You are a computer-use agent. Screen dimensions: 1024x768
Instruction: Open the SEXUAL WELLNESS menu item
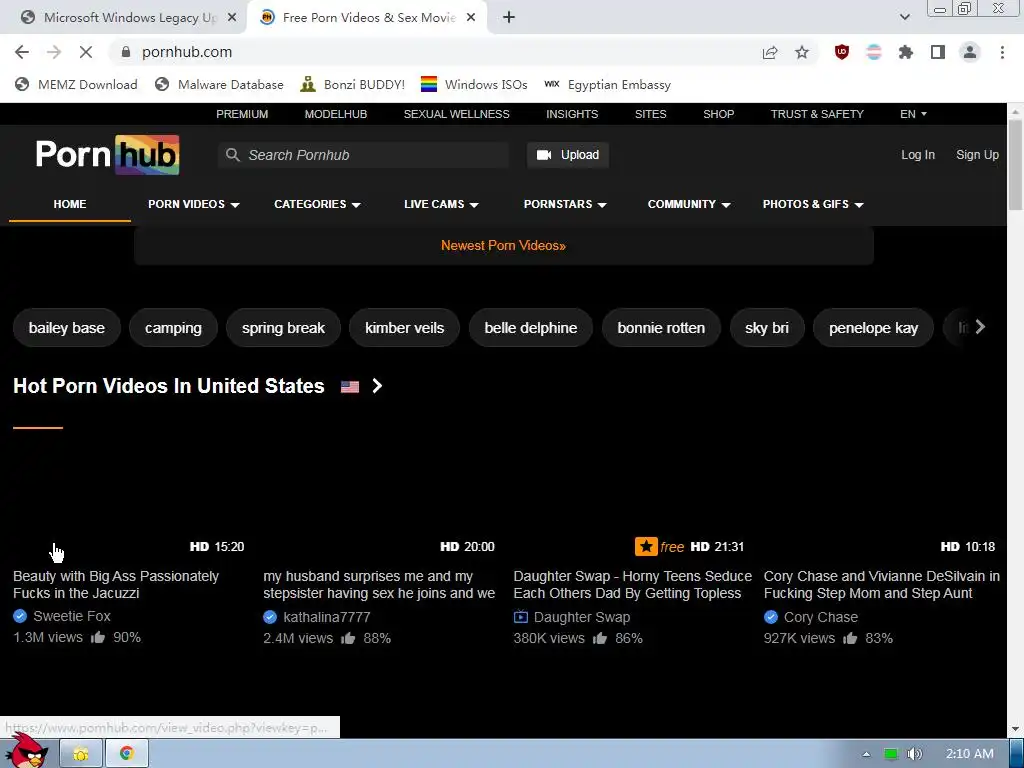click(456, 114)
